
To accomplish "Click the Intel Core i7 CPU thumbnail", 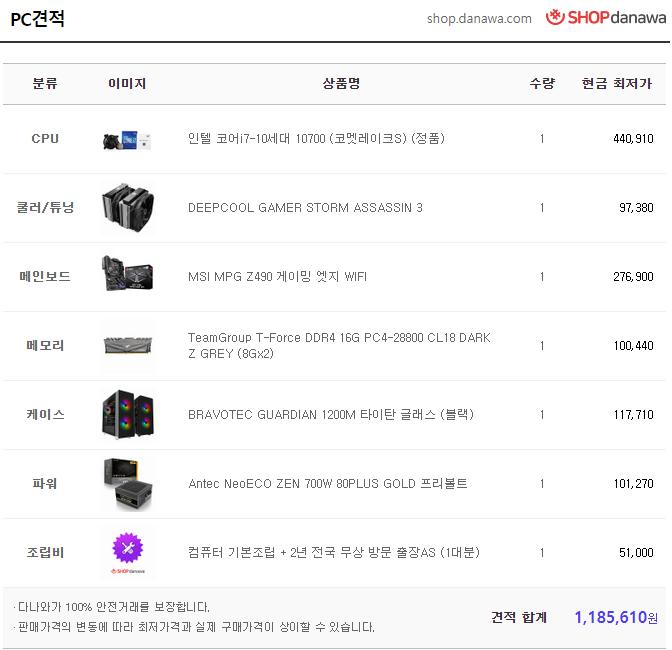I will point(128,140).
